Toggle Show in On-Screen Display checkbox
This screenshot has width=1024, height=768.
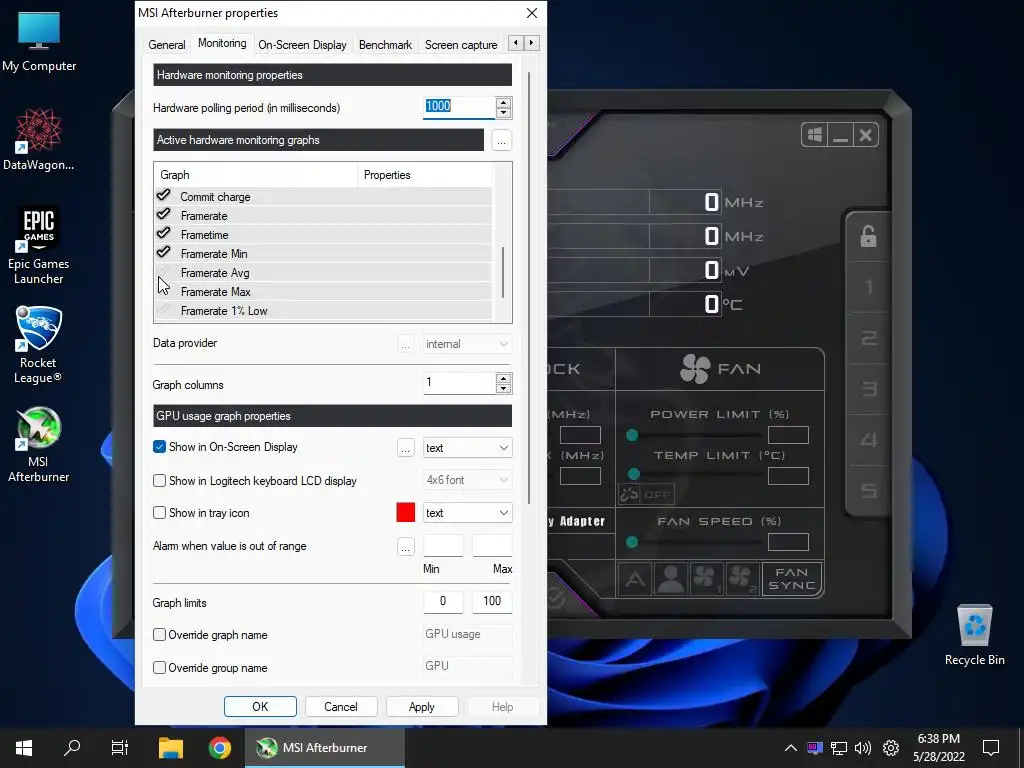(159, 447)
